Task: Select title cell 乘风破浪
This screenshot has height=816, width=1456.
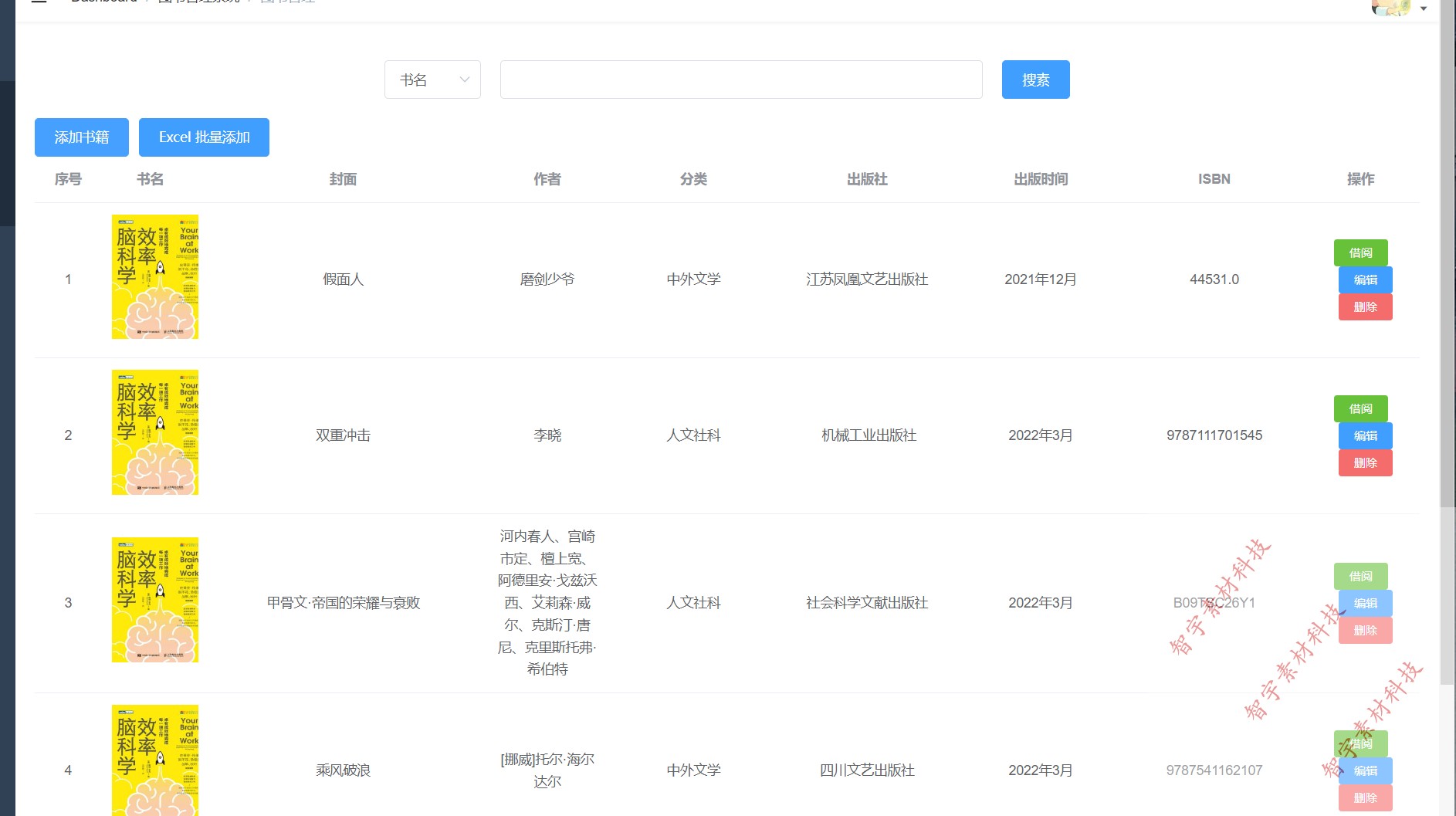Action: coord(343,770)
